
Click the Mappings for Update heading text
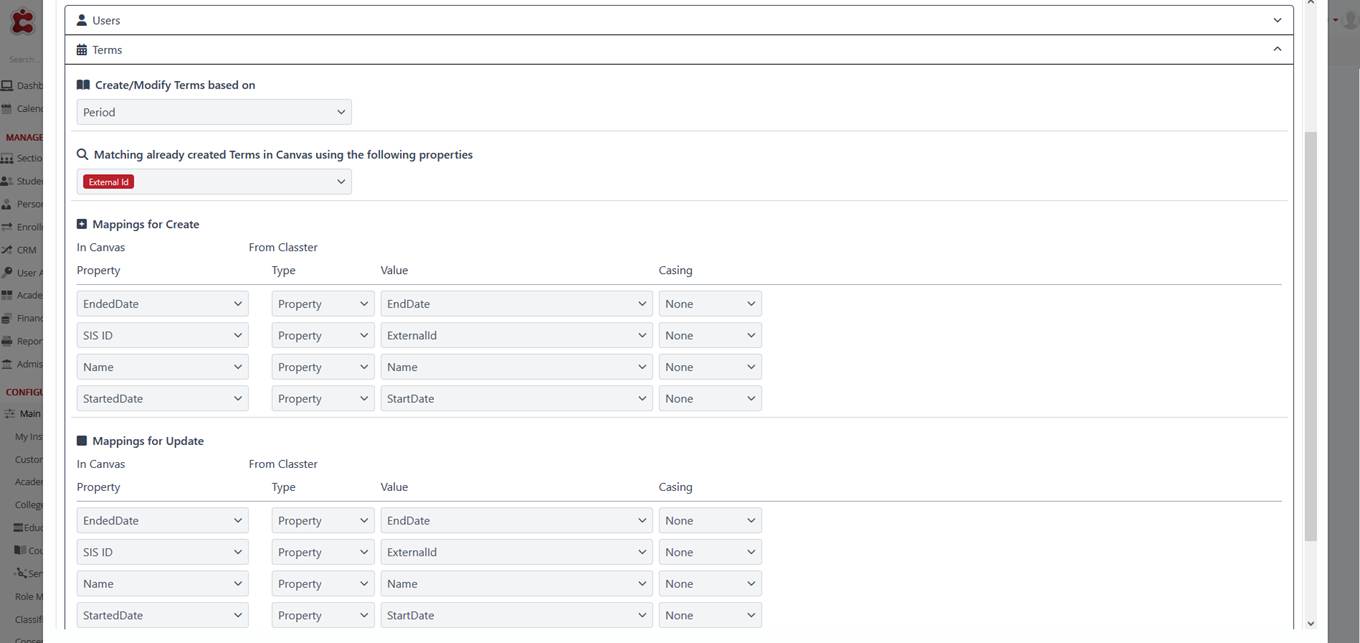(148, 441)
